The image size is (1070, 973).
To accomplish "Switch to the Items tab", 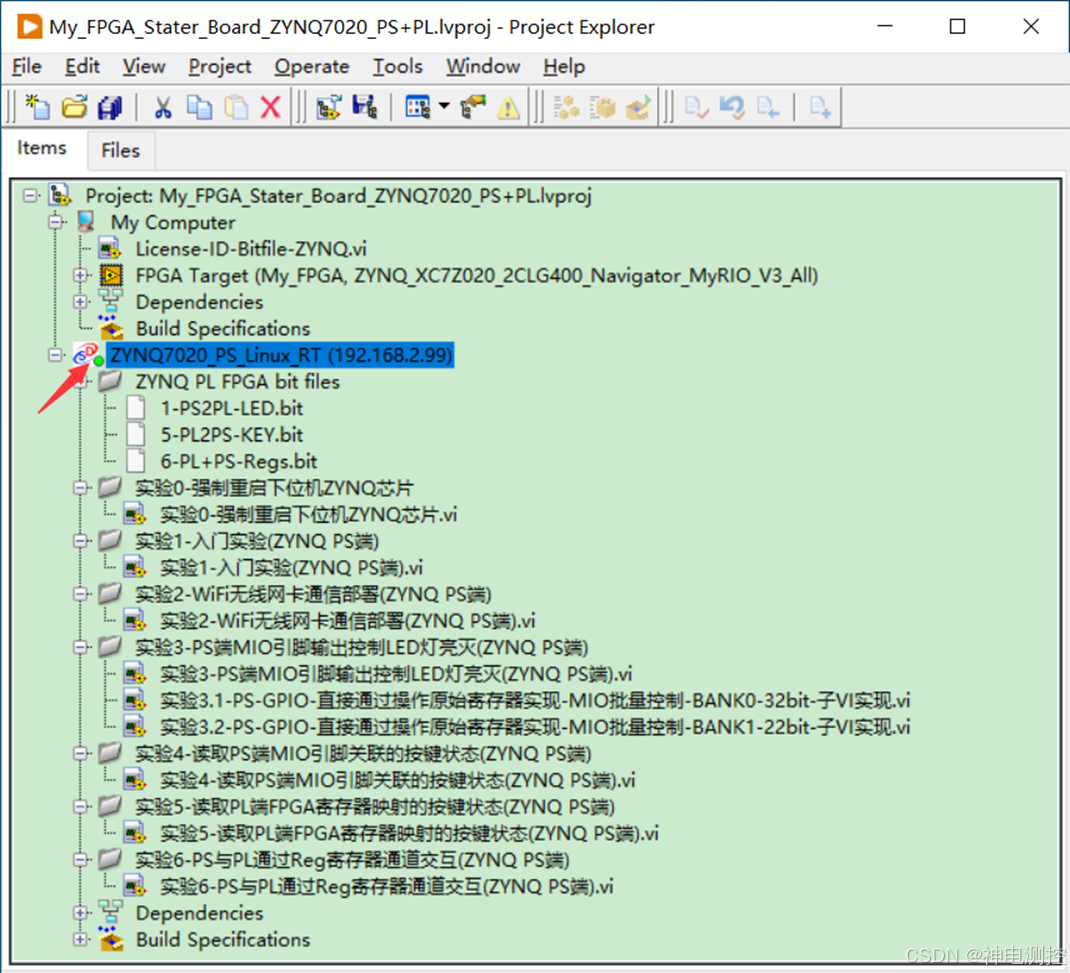I will tap(42, 148).
